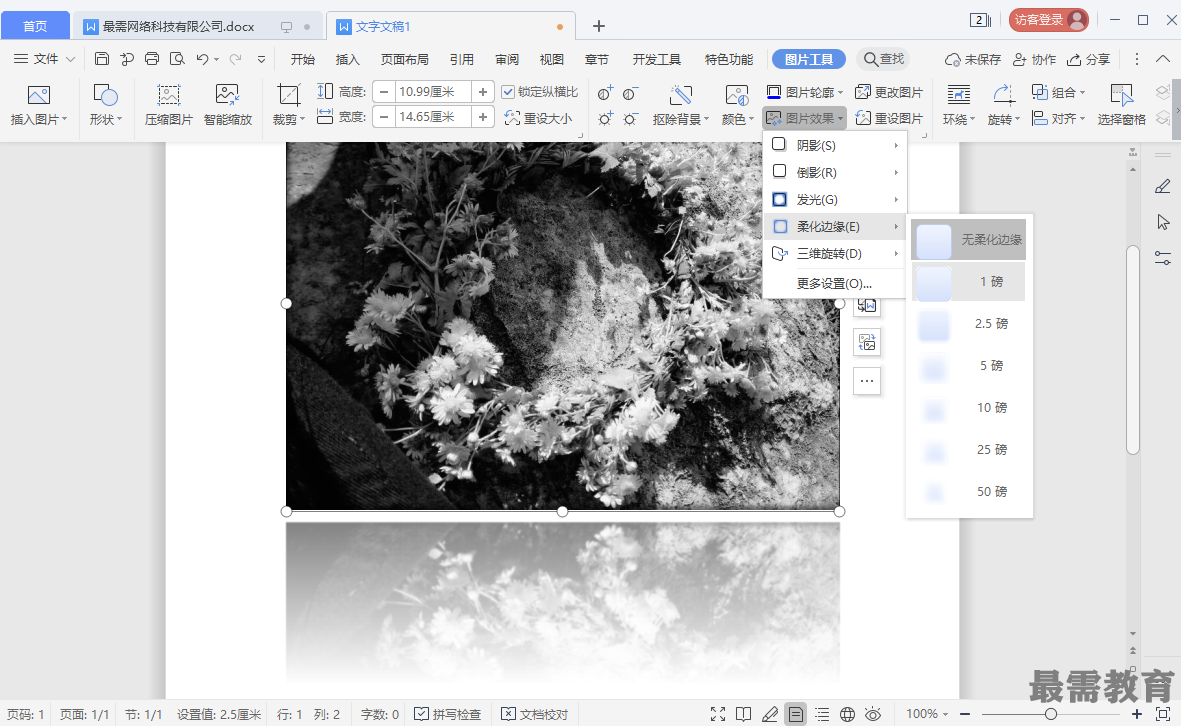The height and width of the screenshot is (726, 1181).
Task: Open More Settings (更多设置) option
Action: [835, 284]
